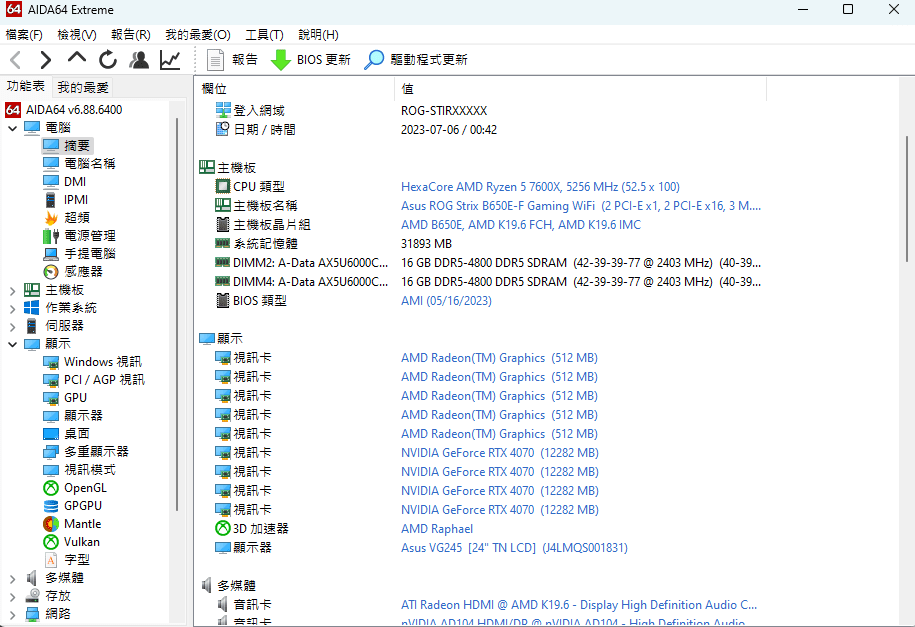Expand the 網路 tree node
The width and height of the screenshot is (915, 627).
tap(12, 613)
